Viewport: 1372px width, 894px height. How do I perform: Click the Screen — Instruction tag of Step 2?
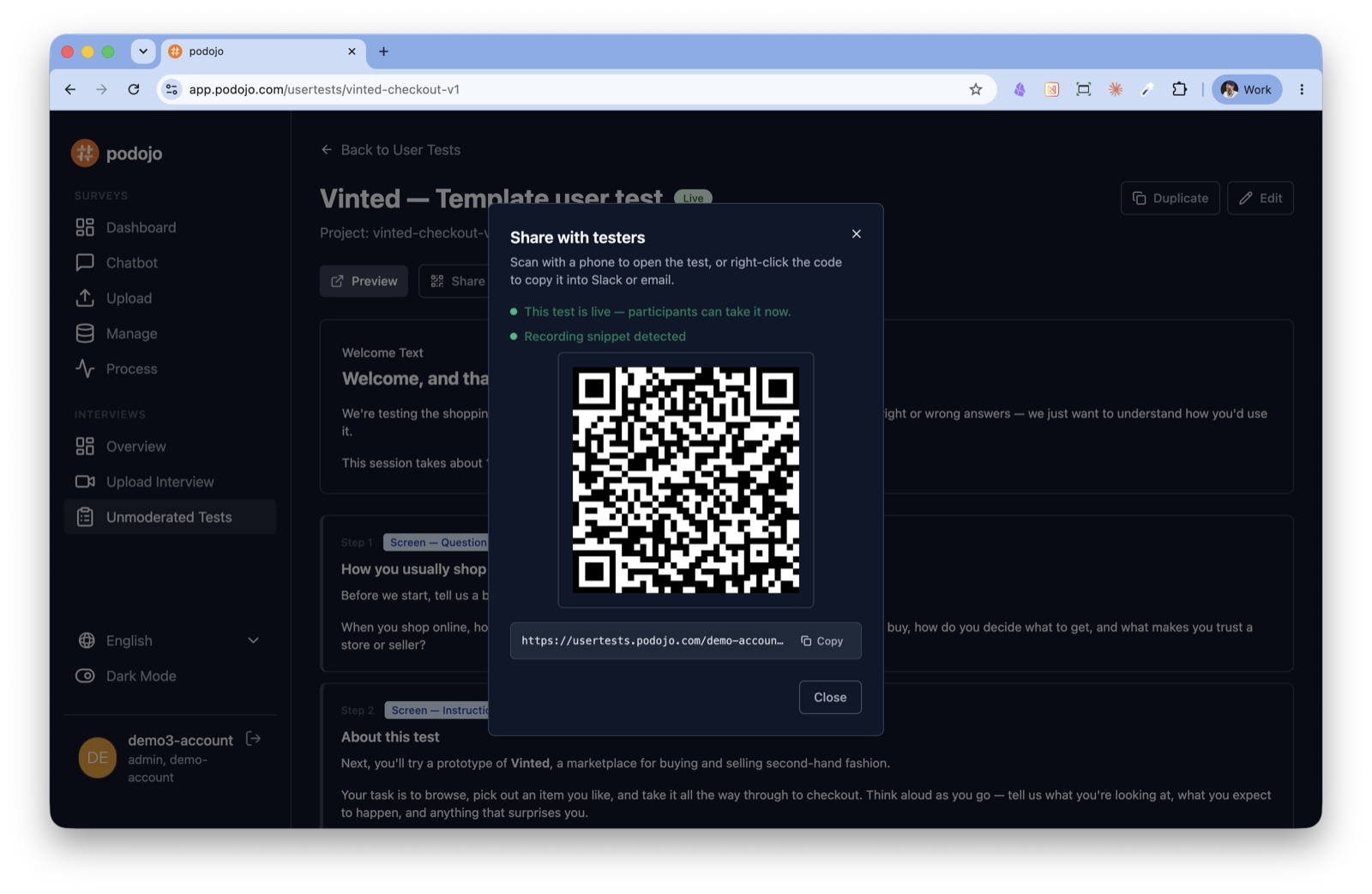[438, 711]
